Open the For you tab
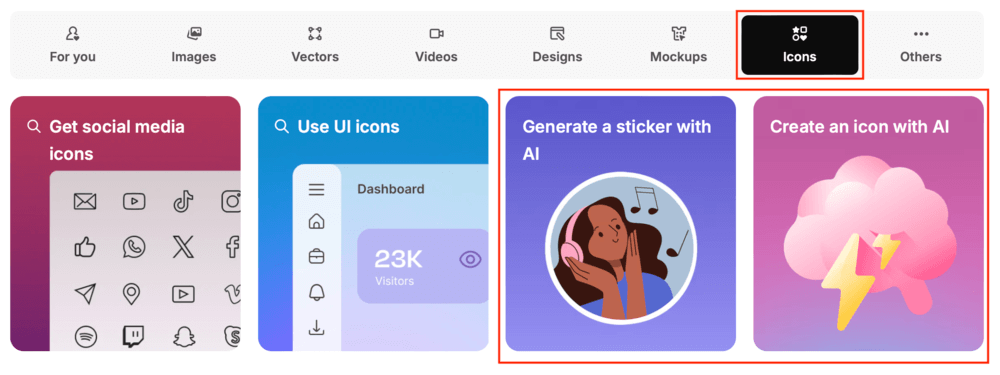1000x375 pixels. [73, 45]
